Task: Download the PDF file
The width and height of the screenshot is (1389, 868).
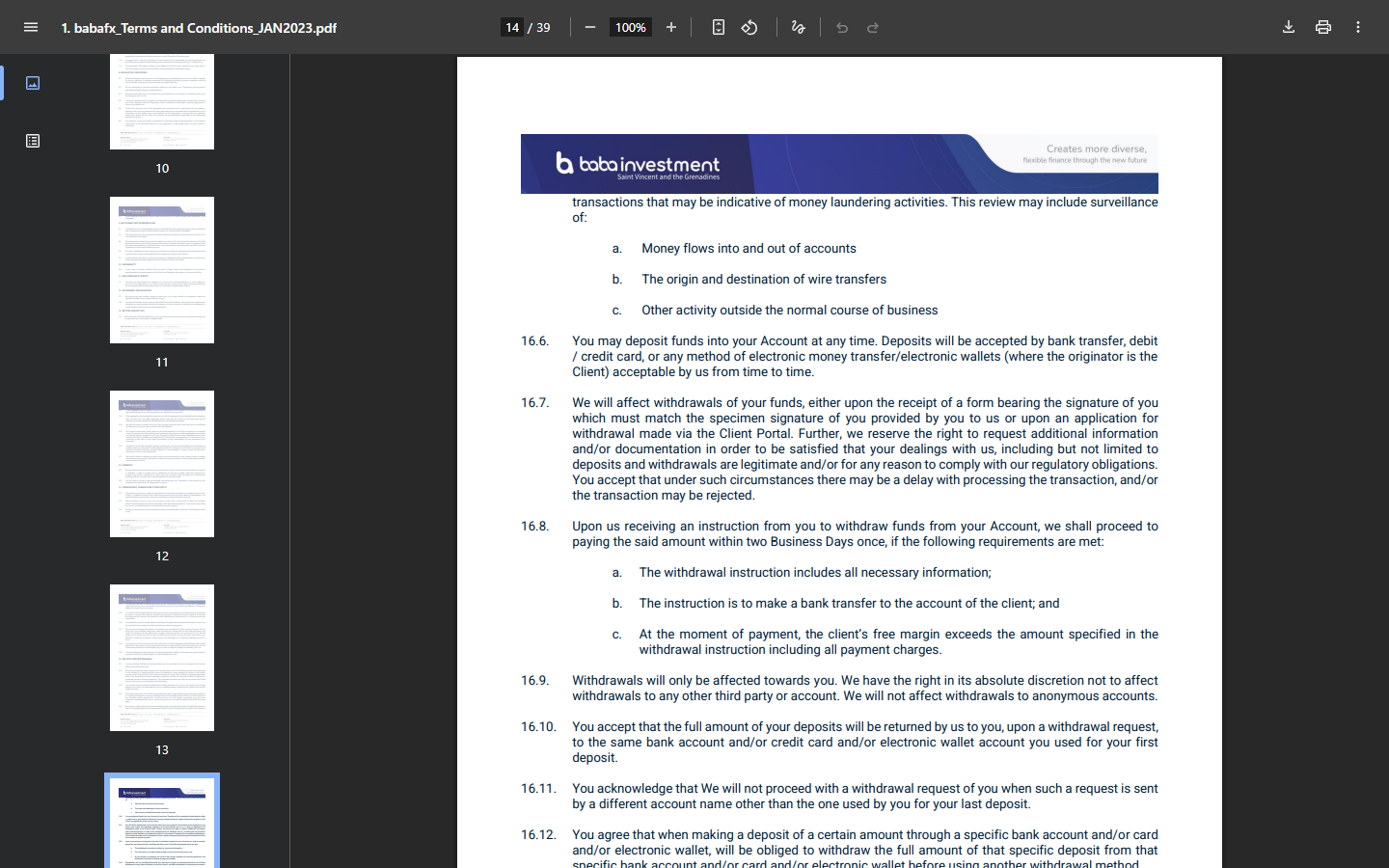Action: [x=1289, y=27]
